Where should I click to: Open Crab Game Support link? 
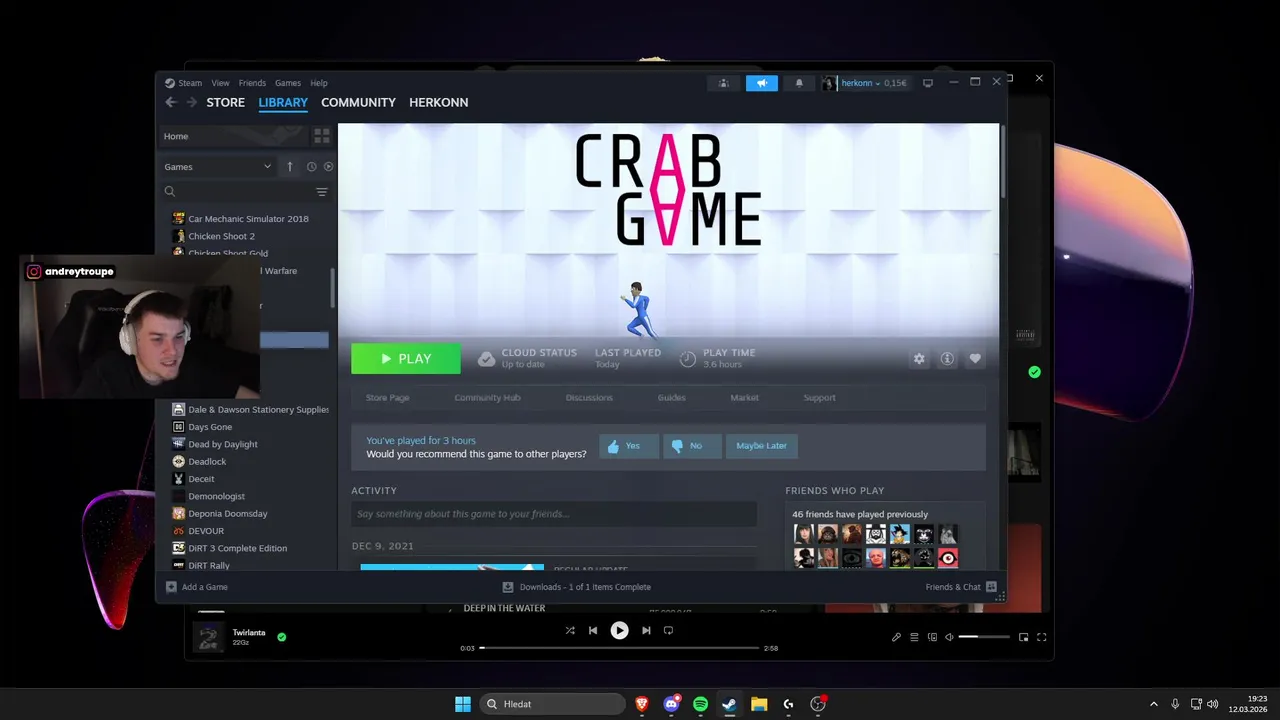819,398
